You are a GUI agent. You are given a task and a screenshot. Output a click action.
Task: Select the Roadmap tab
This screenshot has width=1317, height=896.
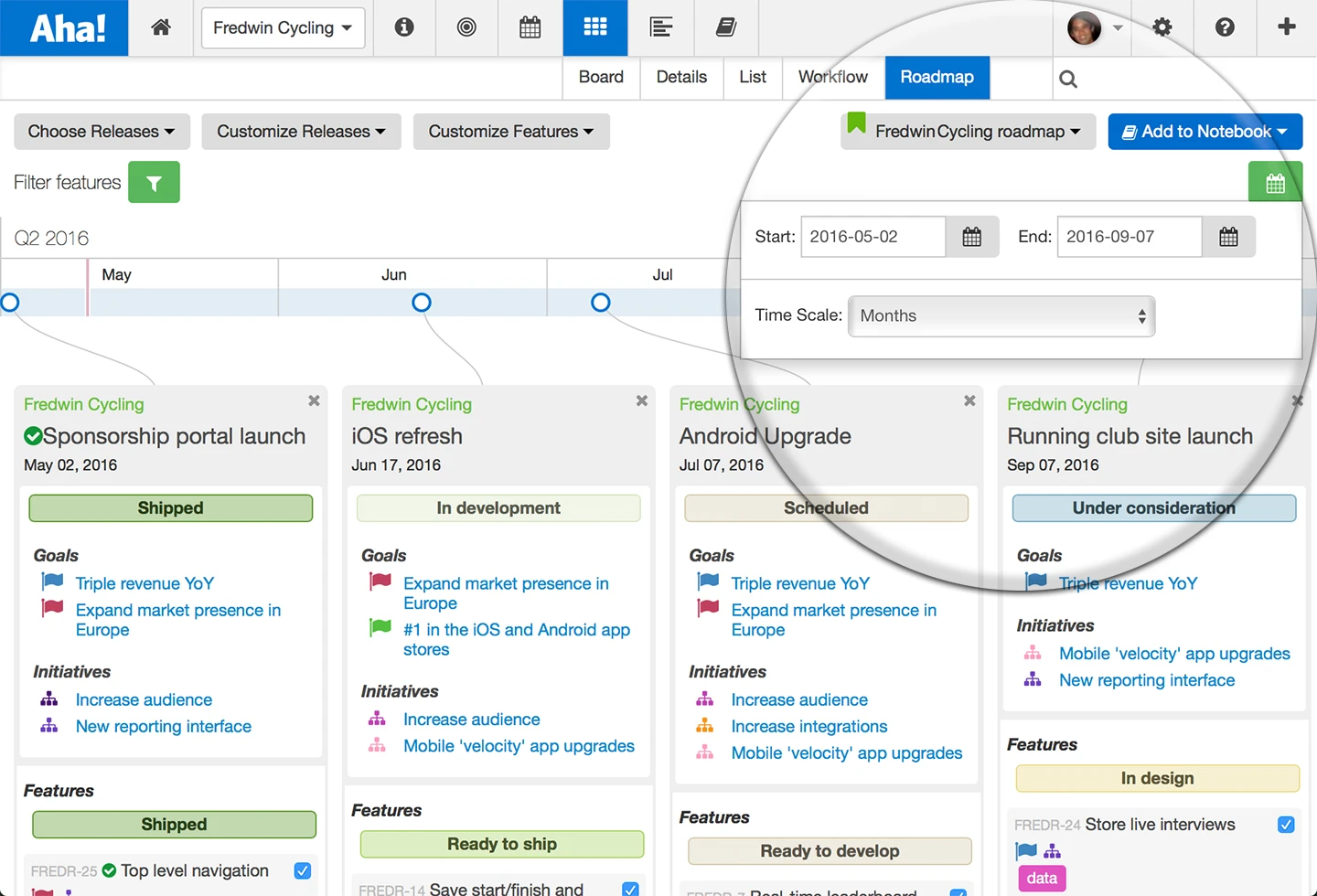[x=937, y=78]
